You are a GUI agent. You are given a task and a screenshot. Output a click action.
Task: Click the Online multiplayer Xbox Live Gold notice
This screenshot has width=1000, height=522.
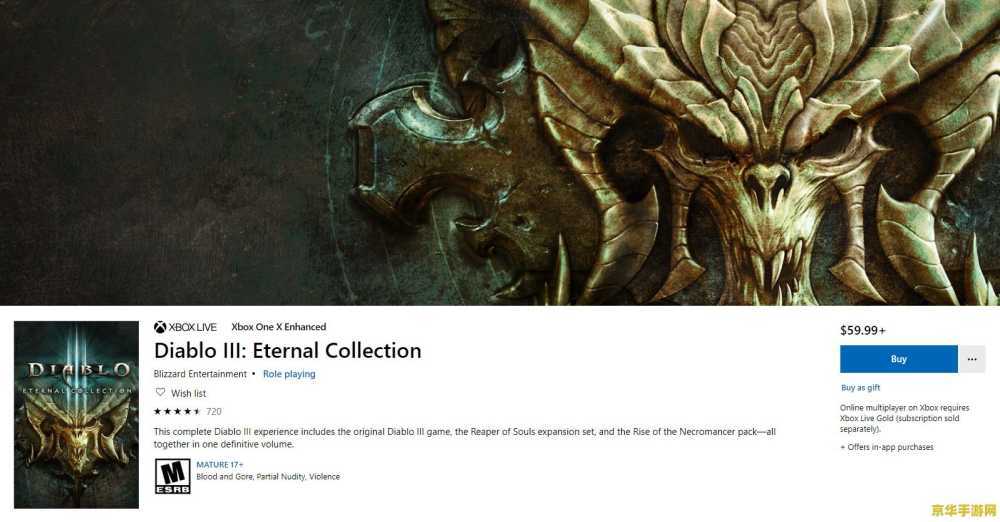(x=904, y=418)
